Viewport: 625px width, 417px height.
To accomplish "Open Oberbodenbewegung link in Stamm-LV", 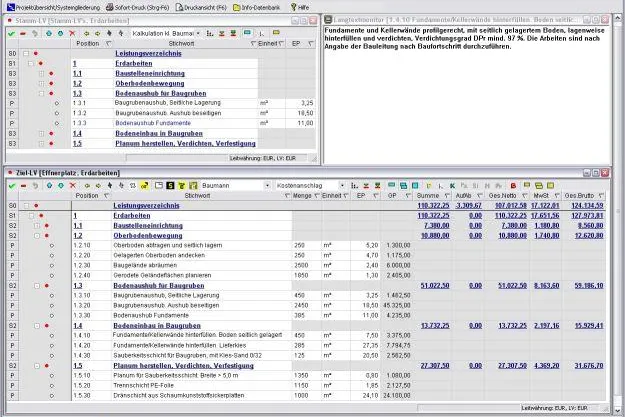I will tap(150, 83).
